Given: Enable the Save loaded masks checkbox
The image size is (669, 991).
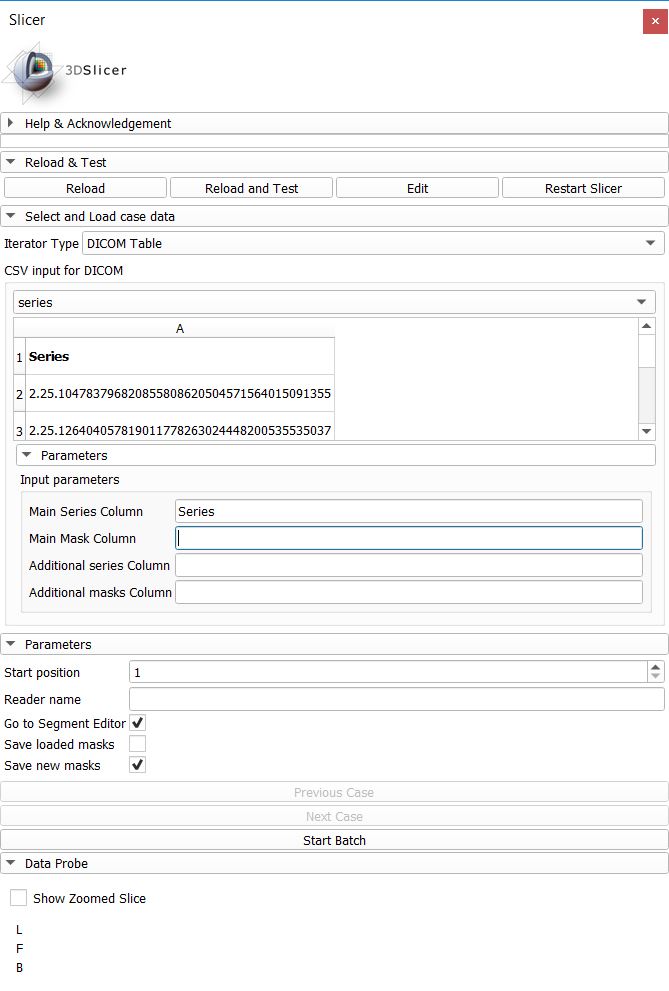Looking at the screenshot, I should click(137, 743).
